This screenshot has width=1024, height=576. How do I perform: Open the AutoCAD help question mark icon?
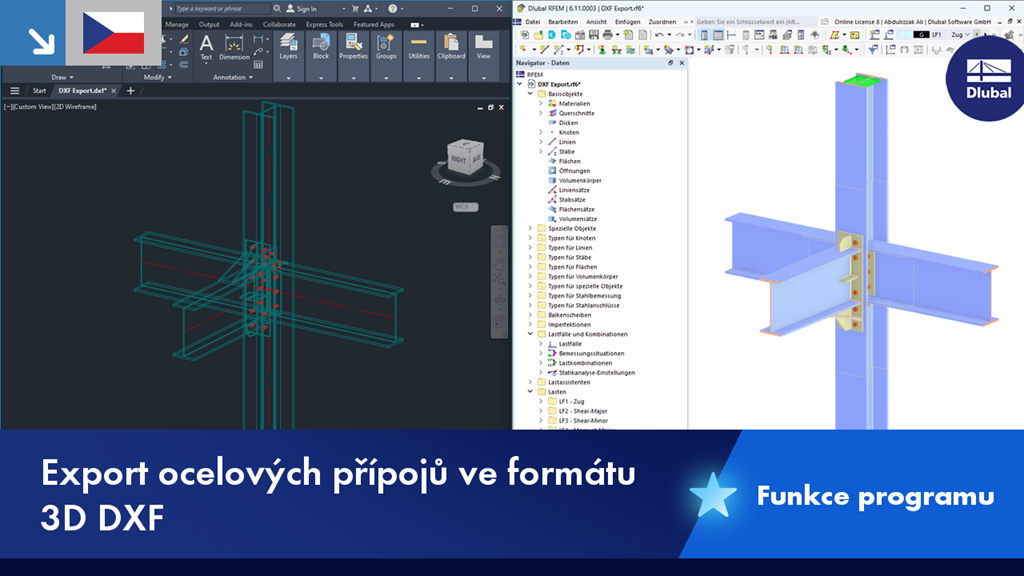point(392,8)
